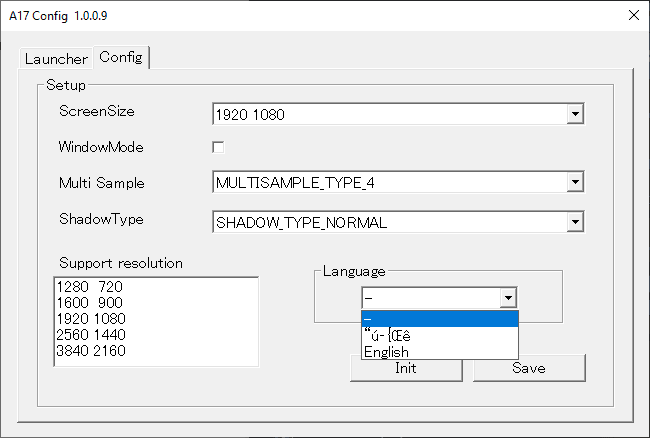This screenshot has height=438, width=650.
Task: Open the ShadowType dropdown
Action: point(575,222)
